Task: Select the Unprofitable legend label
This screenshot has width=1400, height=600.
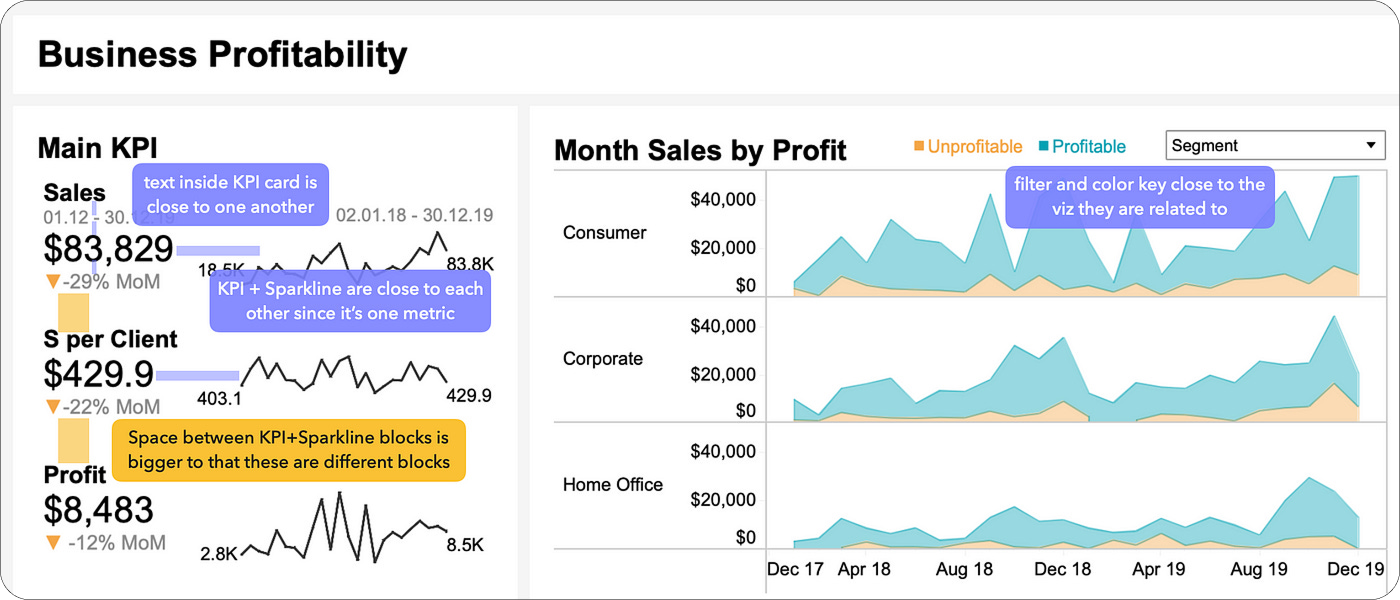Action: point(975,147)
